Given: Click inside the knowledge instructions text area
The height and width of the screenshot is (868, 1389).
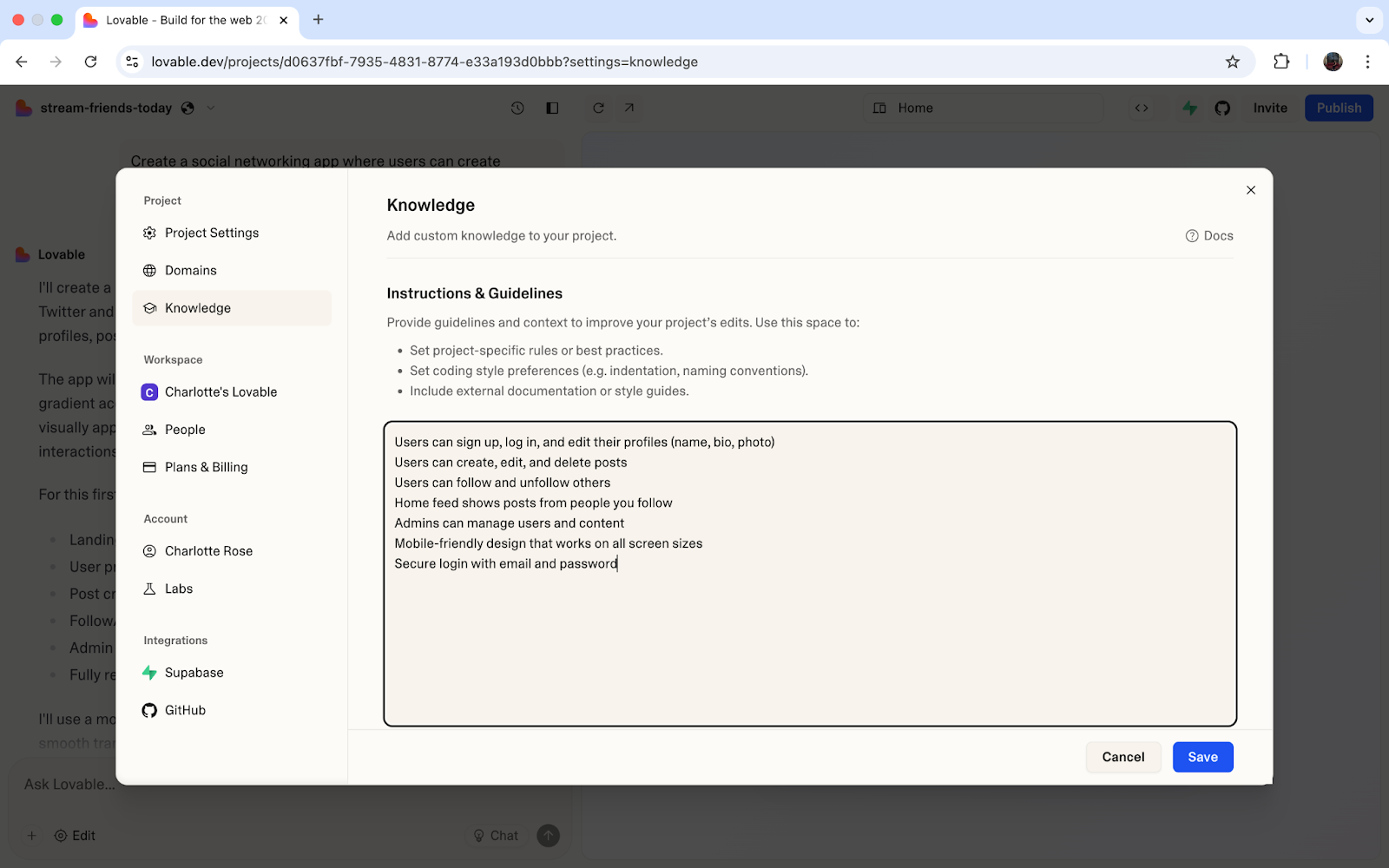Looking at the screenshot, I should click(x=810, y=574).
